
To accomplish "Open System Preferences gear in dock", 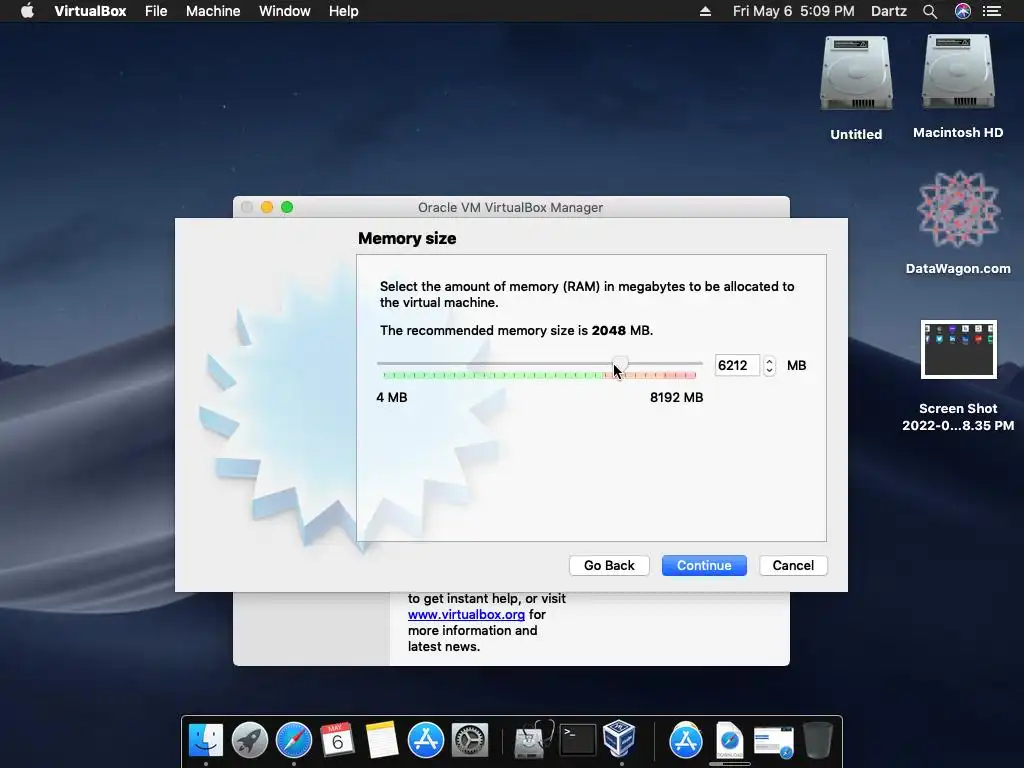I will click(x=470, y=740).
